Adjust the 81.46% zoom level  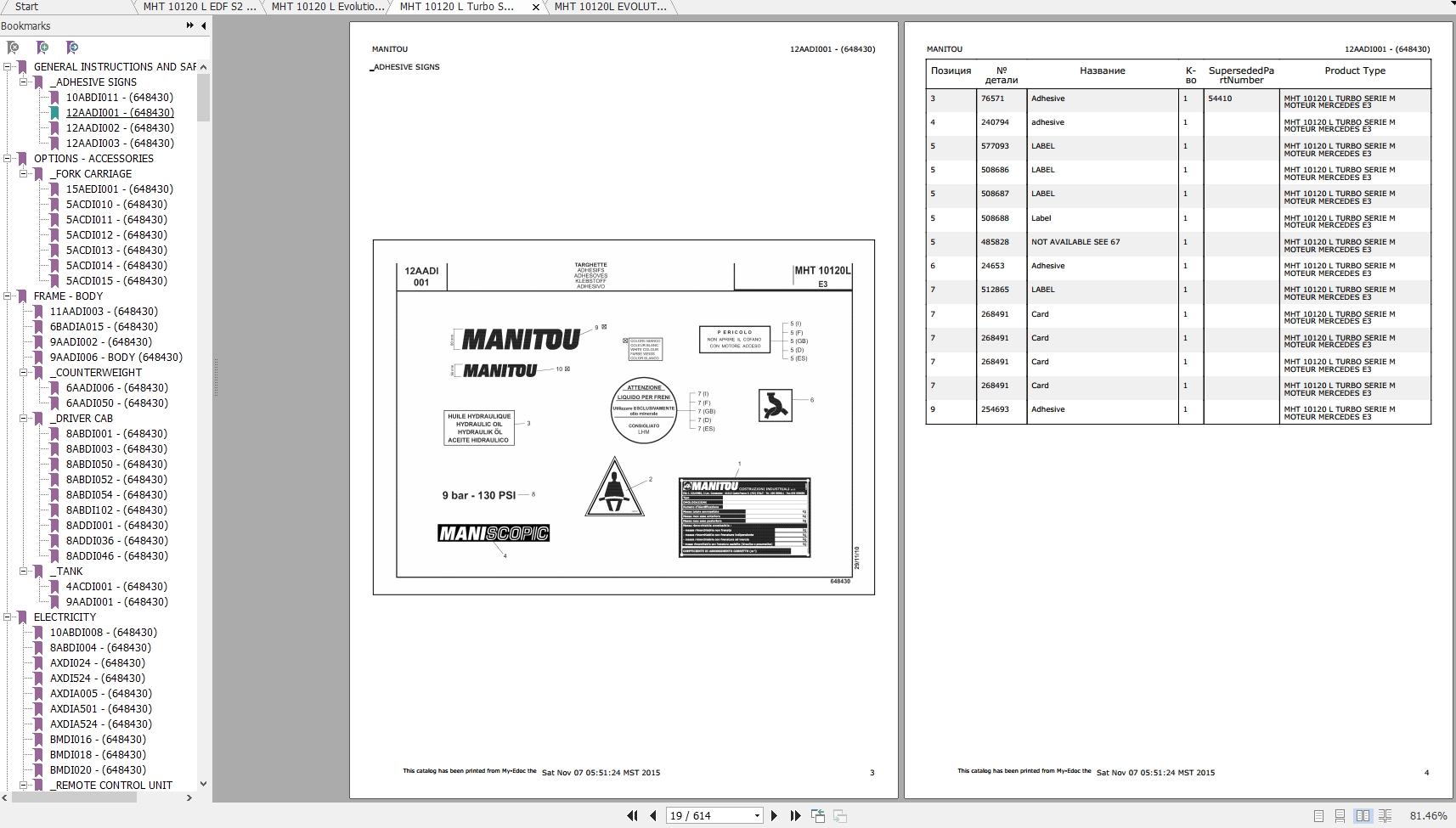1431,814
